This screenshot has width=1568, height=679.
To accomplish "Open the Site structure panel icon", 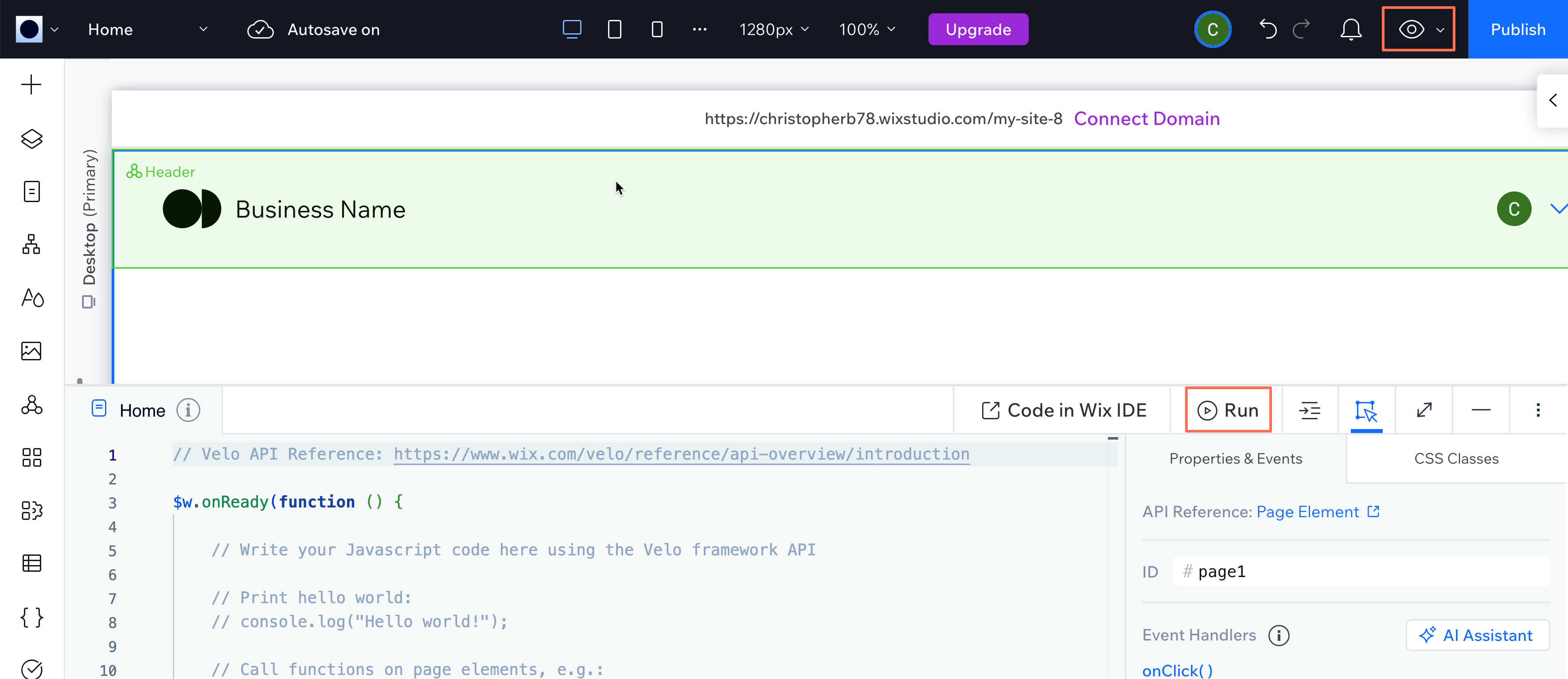I will point(31,245).
